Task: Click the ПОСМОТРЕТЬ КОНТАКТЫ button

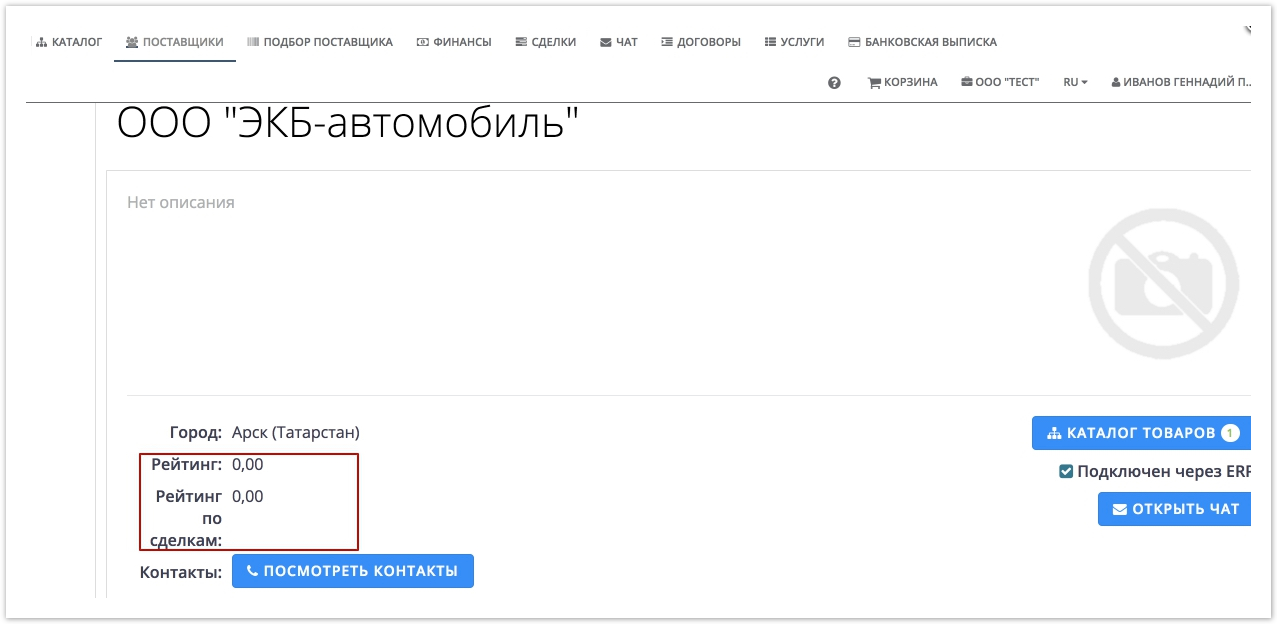Action: pyautogui.click(x=353, y=571)
